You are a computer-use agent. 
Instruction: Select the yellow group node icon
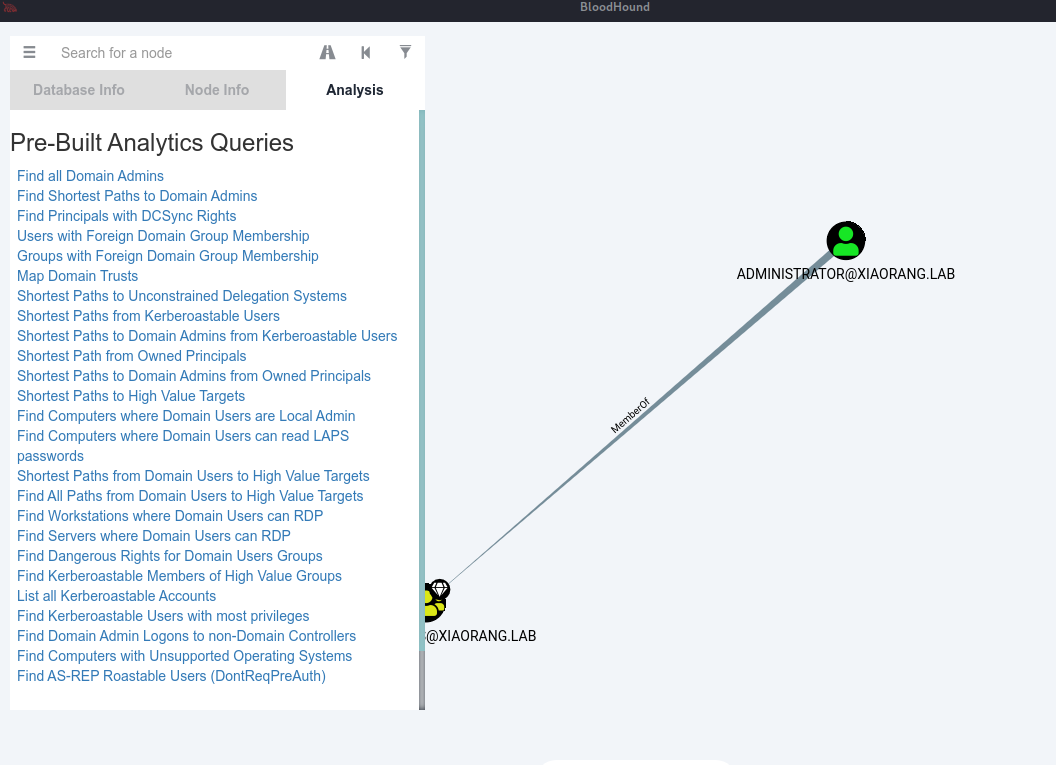point(431,604)
